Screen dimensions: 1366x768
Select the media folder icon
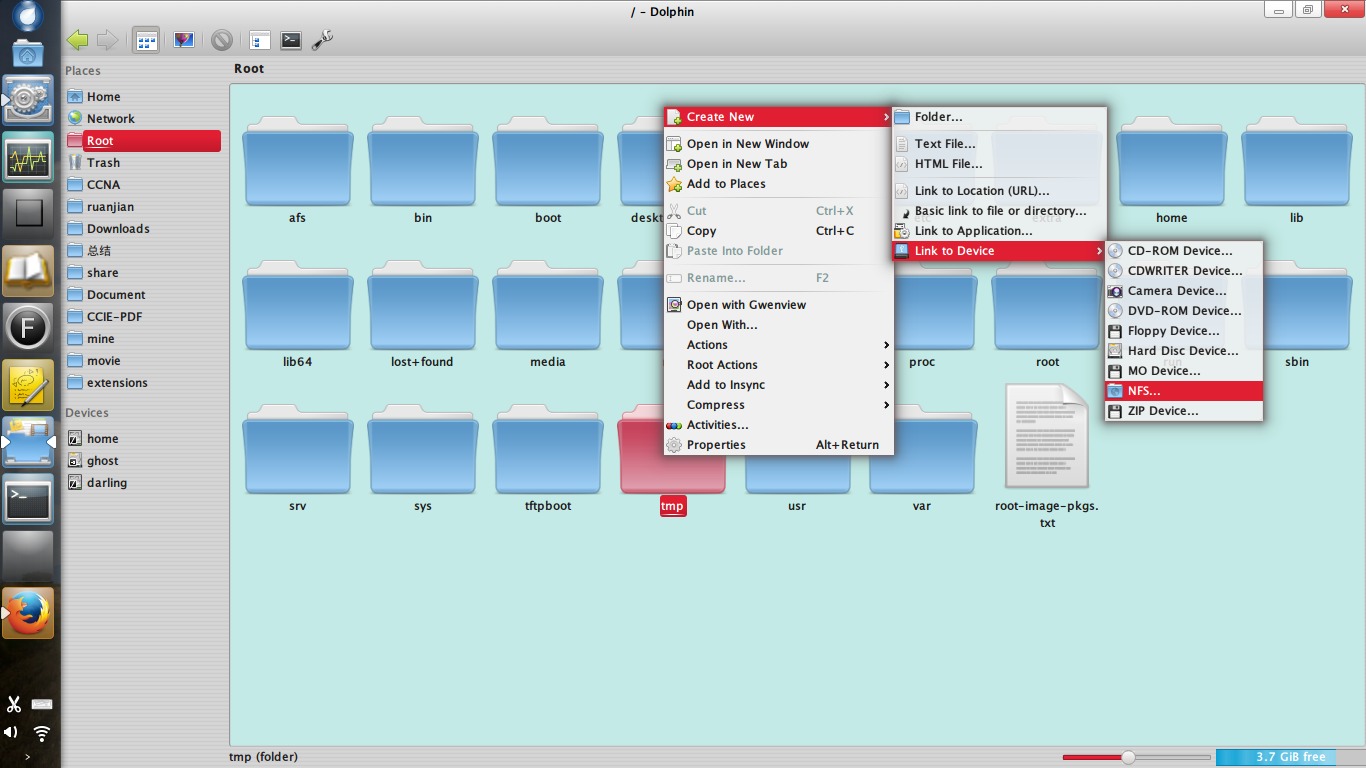pos(548,305)
